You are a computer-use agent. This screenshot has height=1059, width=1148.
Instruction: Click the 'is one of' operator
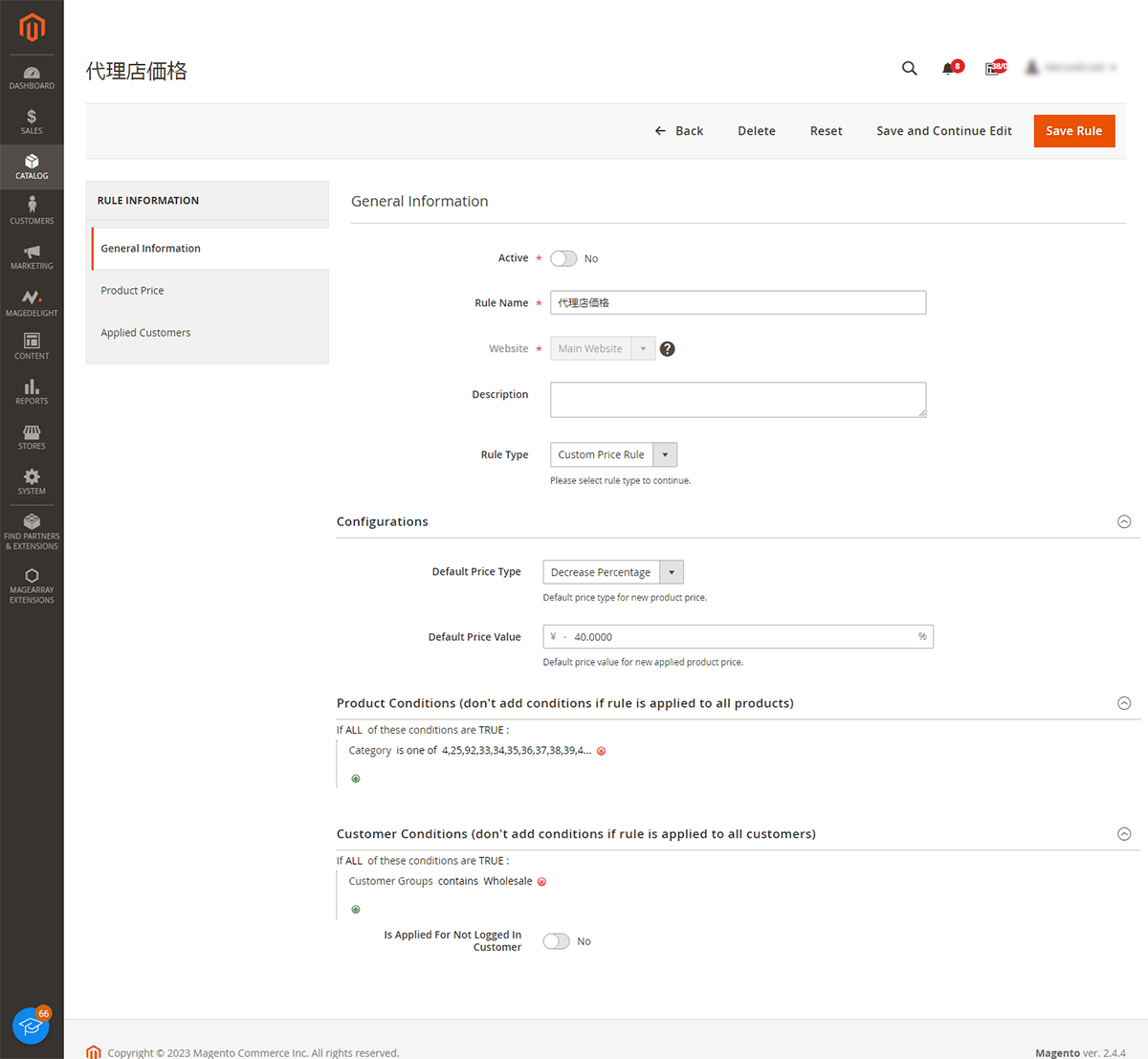point(417,751)
